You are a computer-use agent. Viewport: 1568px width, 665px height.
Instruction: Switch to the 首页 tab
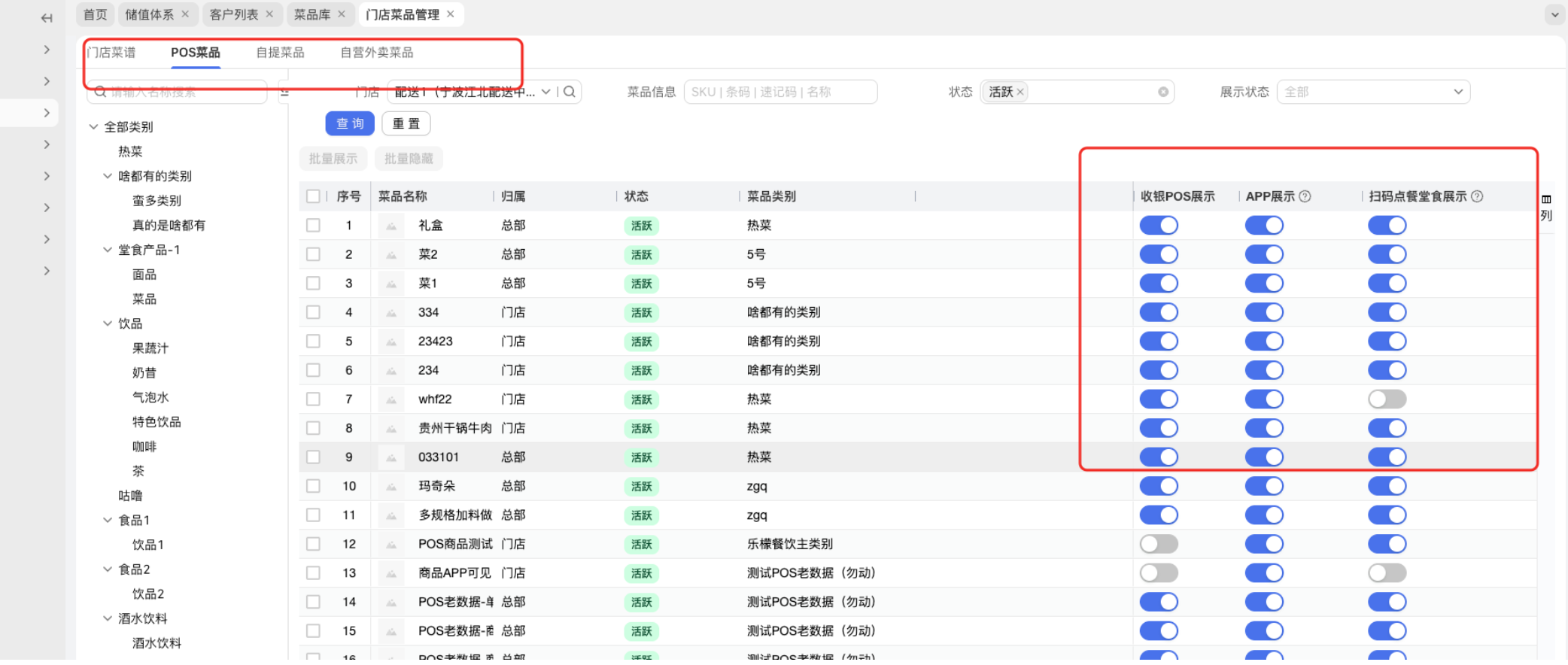(96, 14)
